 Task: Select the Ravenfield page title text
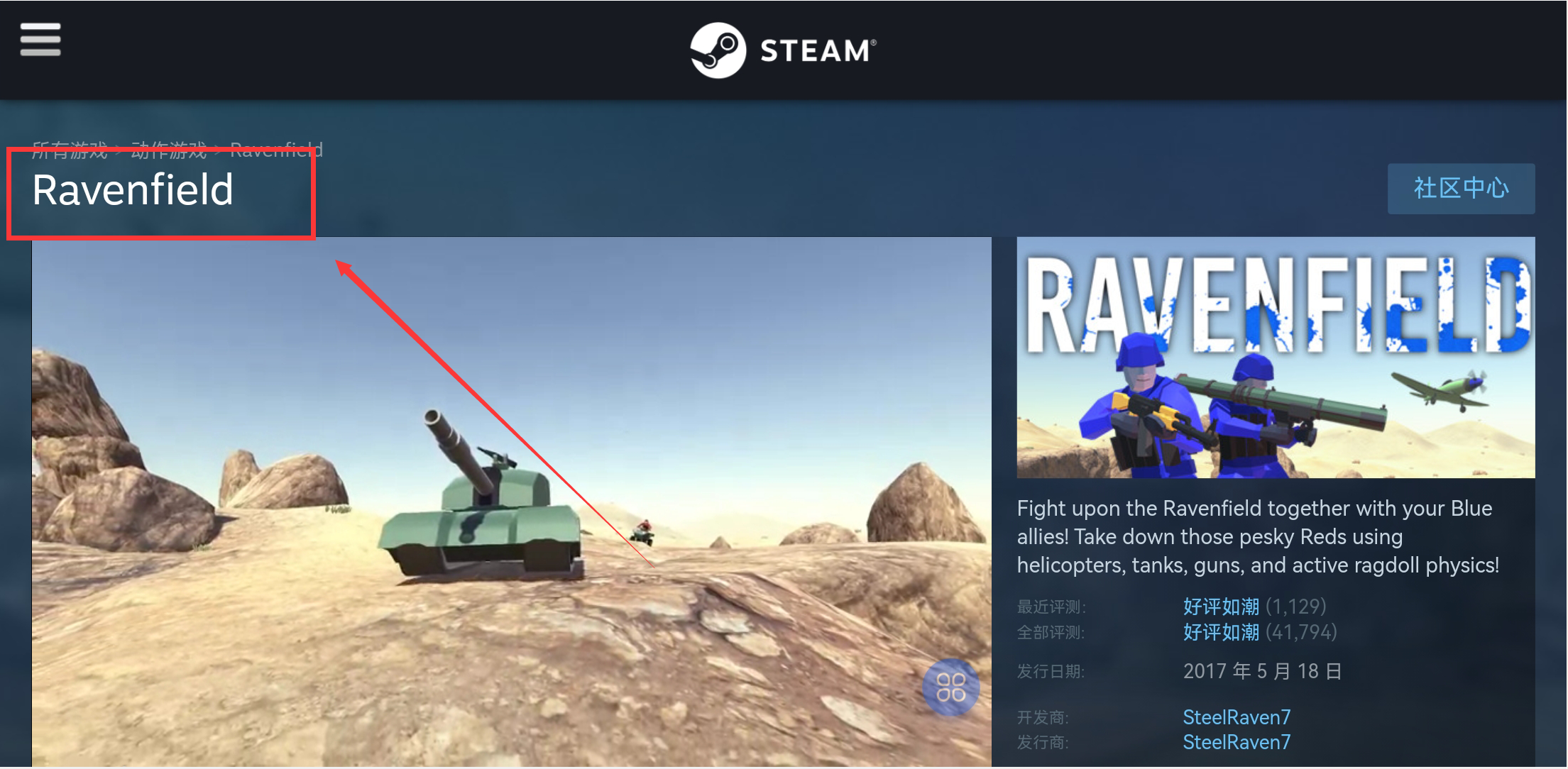[x=133, y=190]
